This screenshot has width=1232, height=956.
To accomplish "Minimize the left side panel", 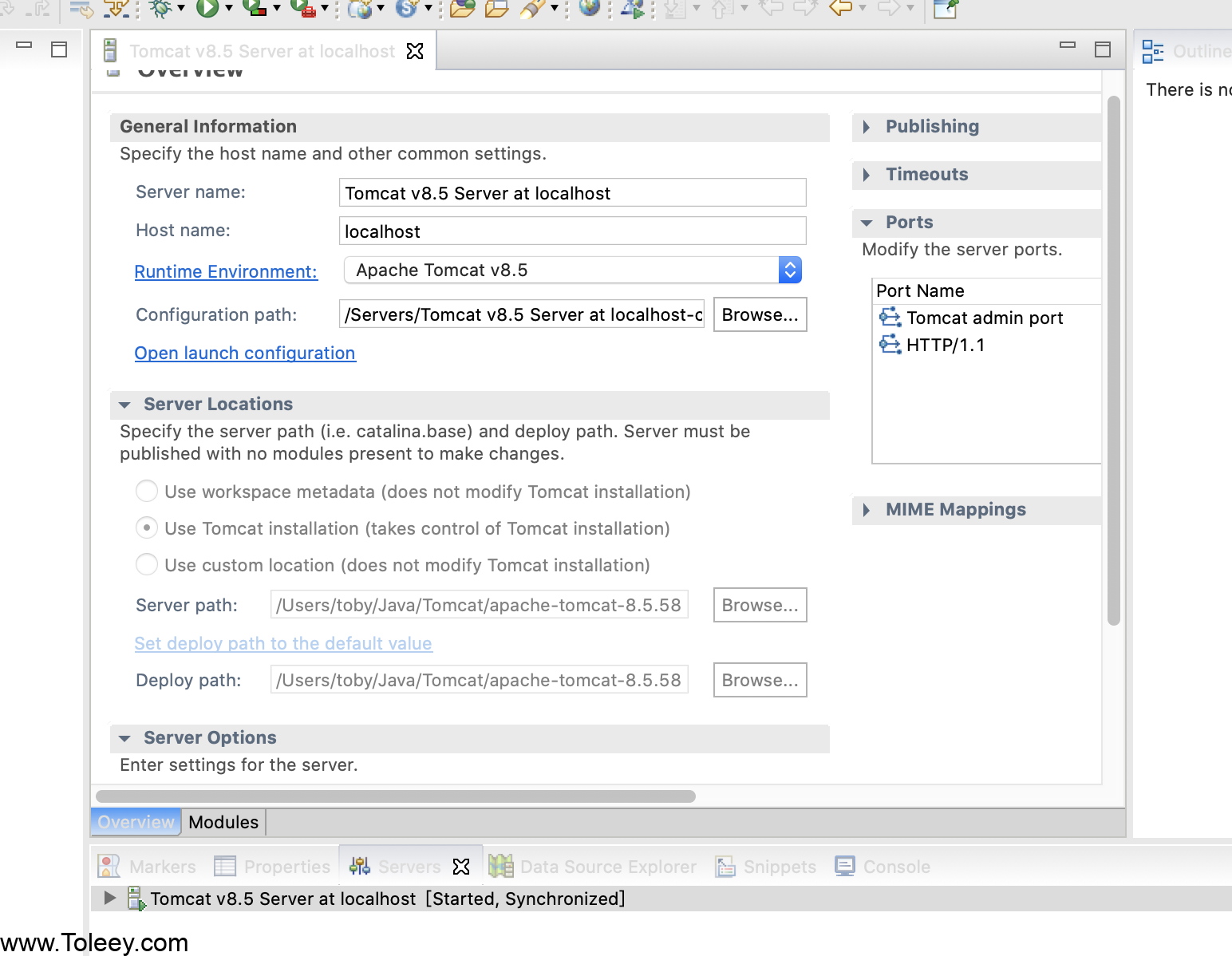I will tap(24, 46).
